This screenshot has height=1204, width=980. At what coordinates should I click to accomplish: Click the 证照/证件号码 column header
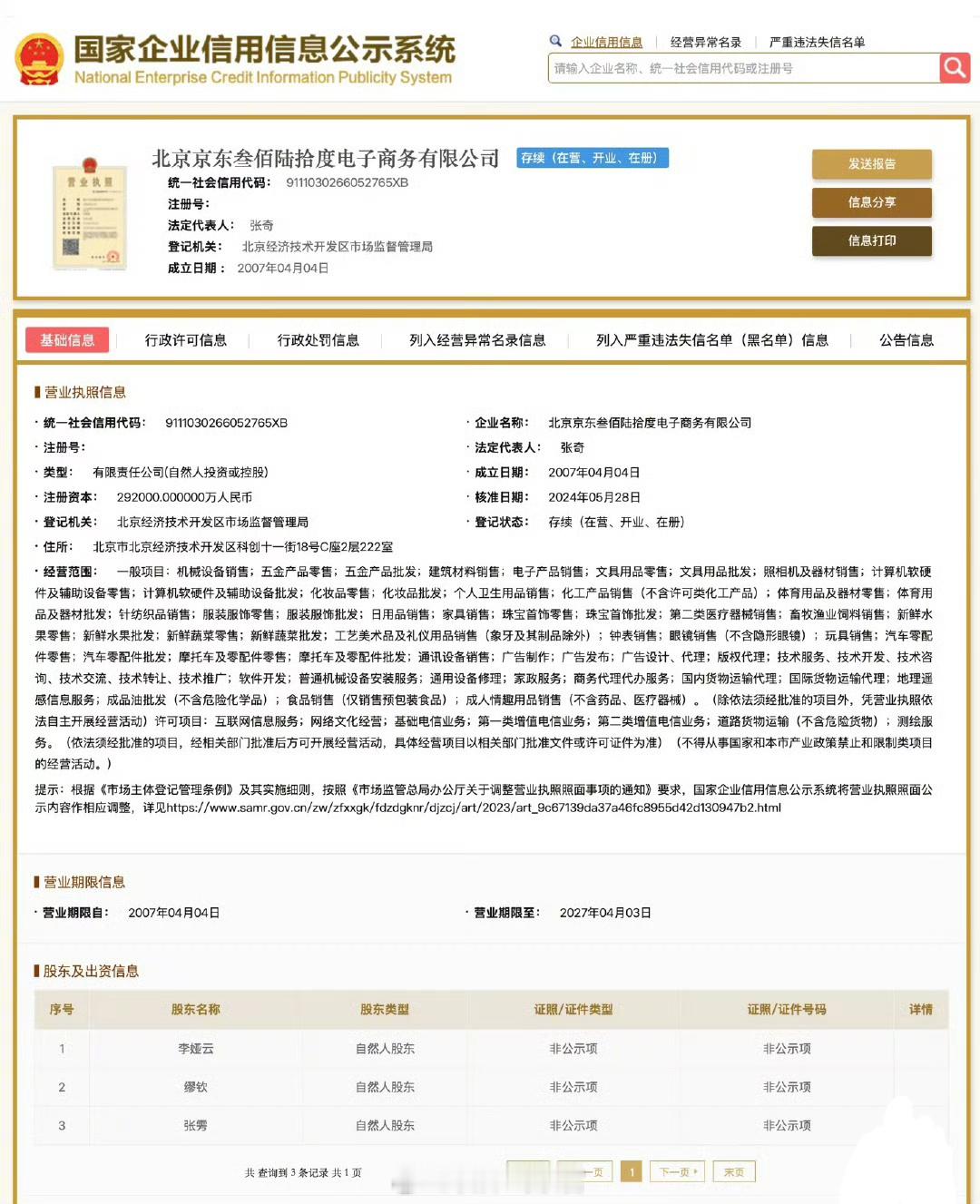tap(787, 1009)
